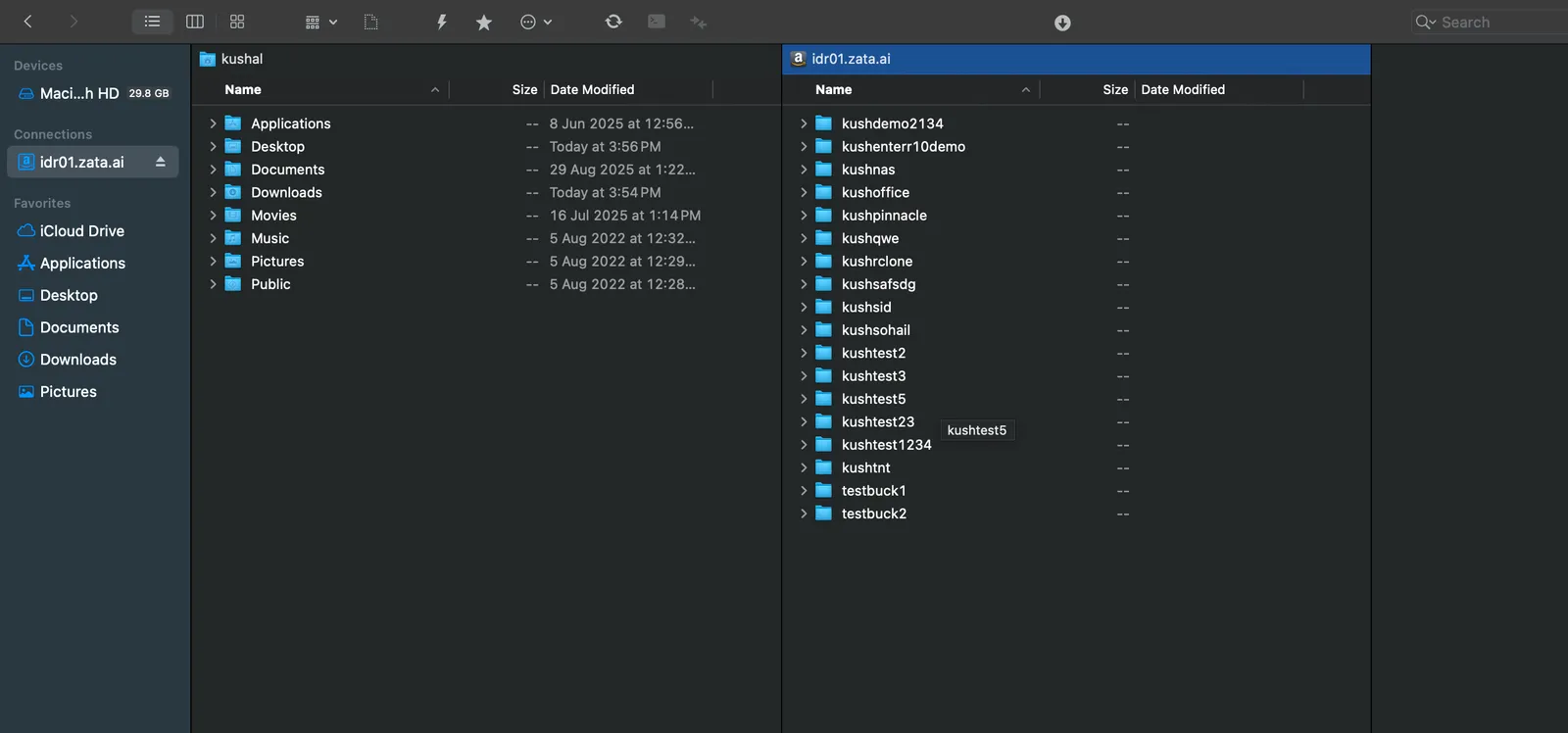Open the lightning bolt quick actions

pyautogui.click(x=442, y=22)
